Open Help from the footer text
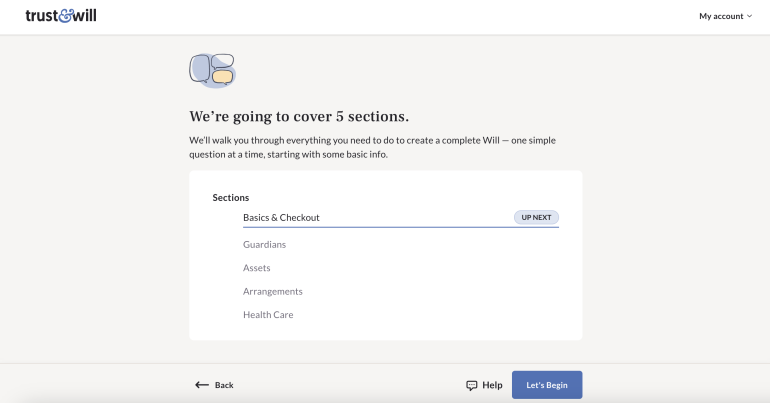 point(492,385)
